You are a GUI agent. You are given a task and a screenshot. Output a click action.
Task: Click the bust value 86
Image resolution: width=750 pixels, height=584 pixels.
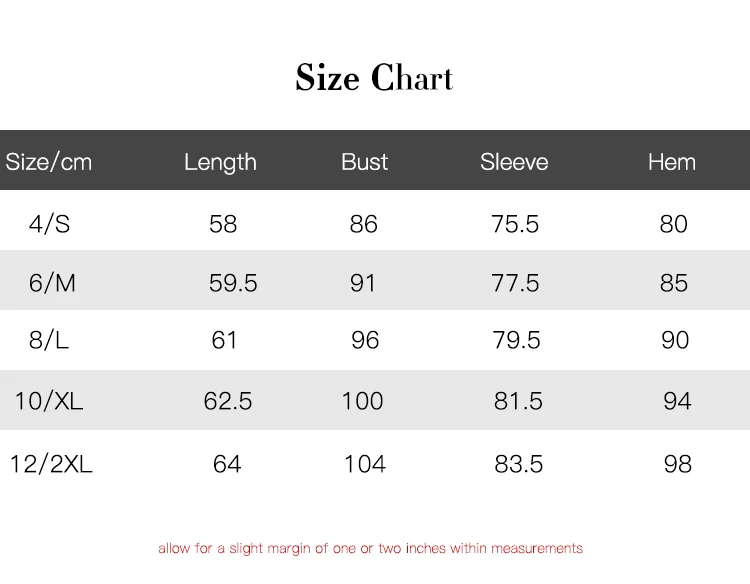click(x=364, y=224)
